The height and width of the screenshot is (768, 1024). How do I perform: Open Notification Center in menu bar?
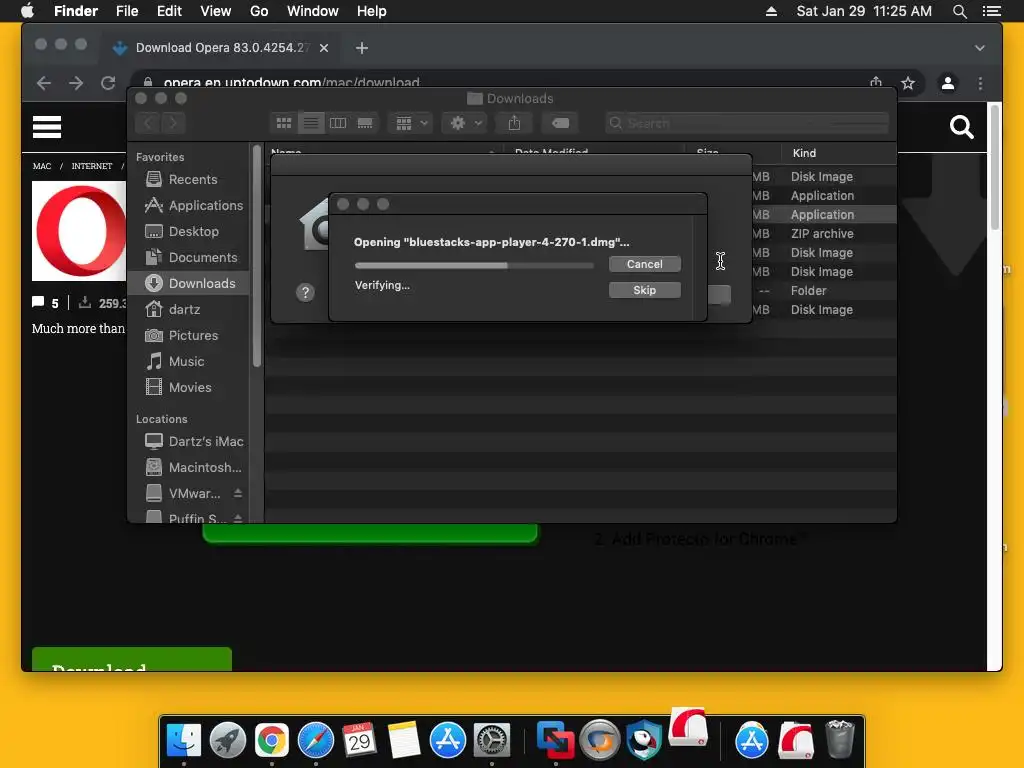991,11
